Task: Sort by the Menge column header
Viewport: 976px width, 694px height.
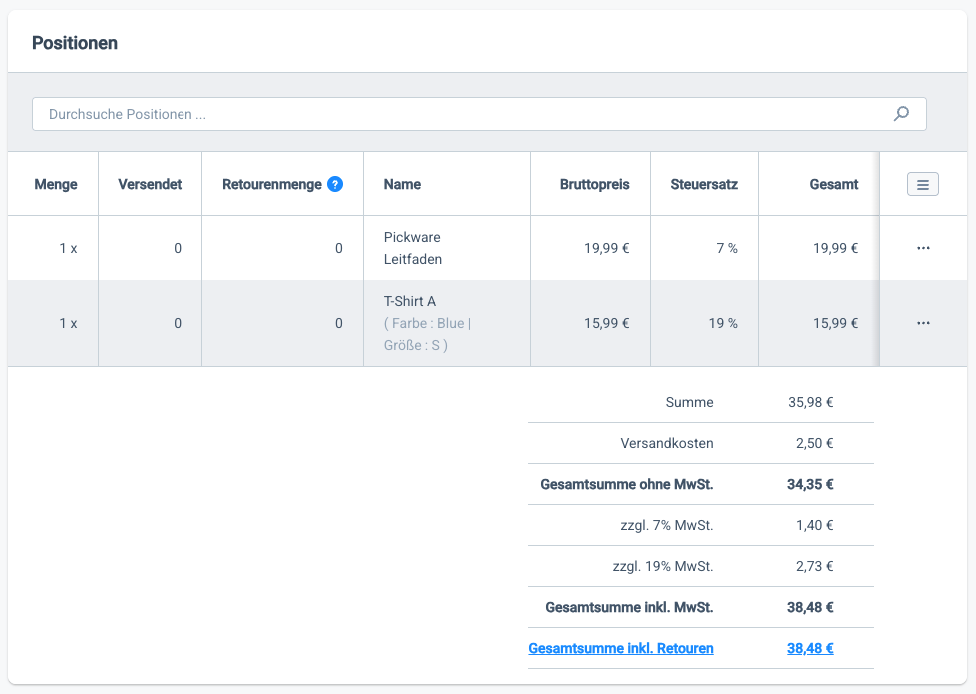Action: pyautogui.click(x=56, y=184)
